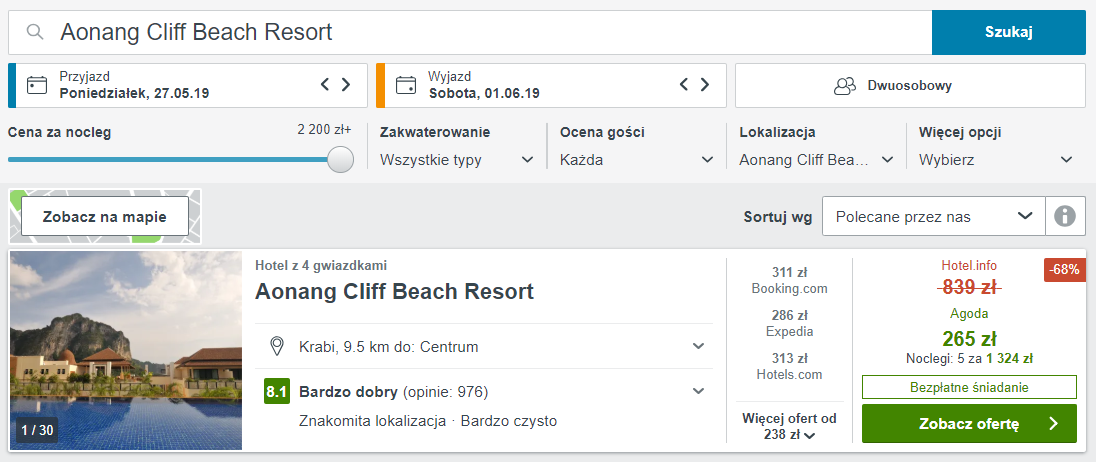Click the price per night slider handle

pos(340,159)
